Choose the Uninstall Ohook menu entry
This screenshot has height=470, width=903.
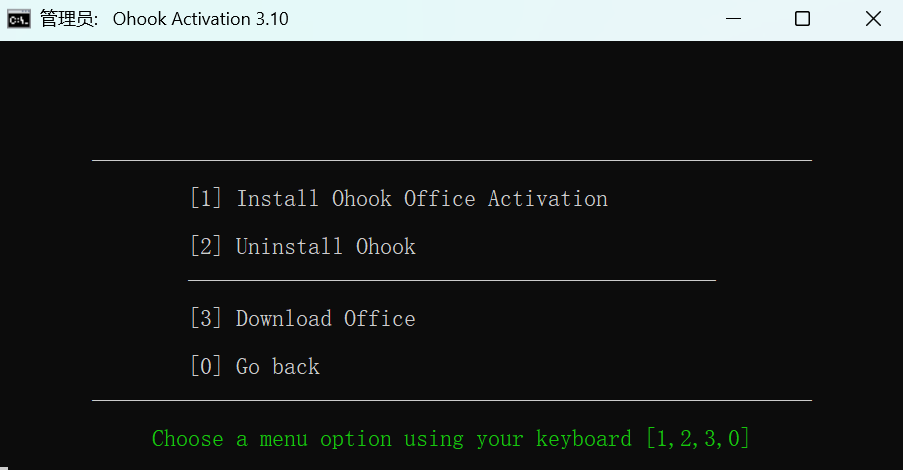click(325, 247)
